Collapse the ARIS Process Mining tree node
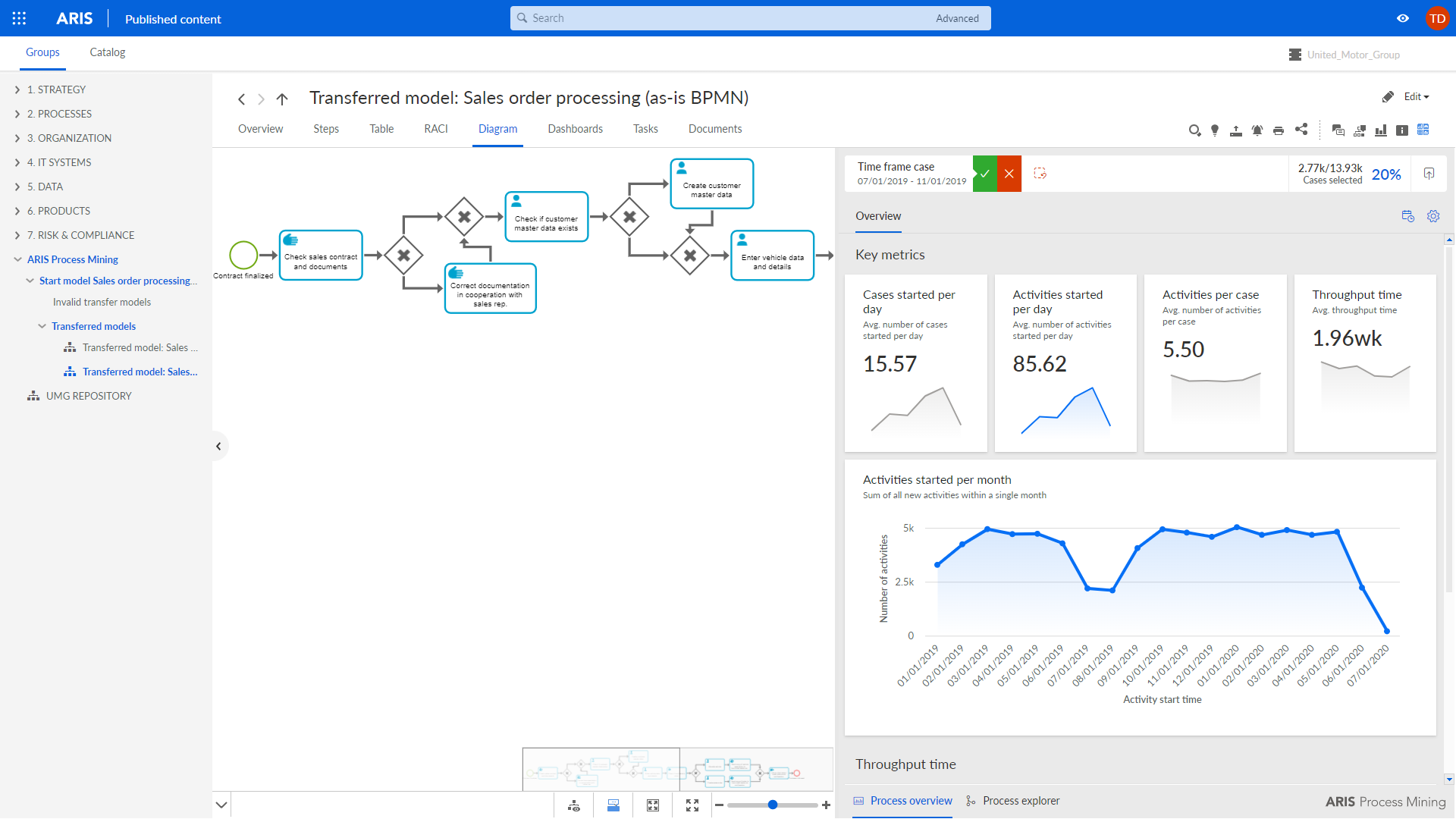This screenshot has height=819, width=1456. click(x=17, y=259)
